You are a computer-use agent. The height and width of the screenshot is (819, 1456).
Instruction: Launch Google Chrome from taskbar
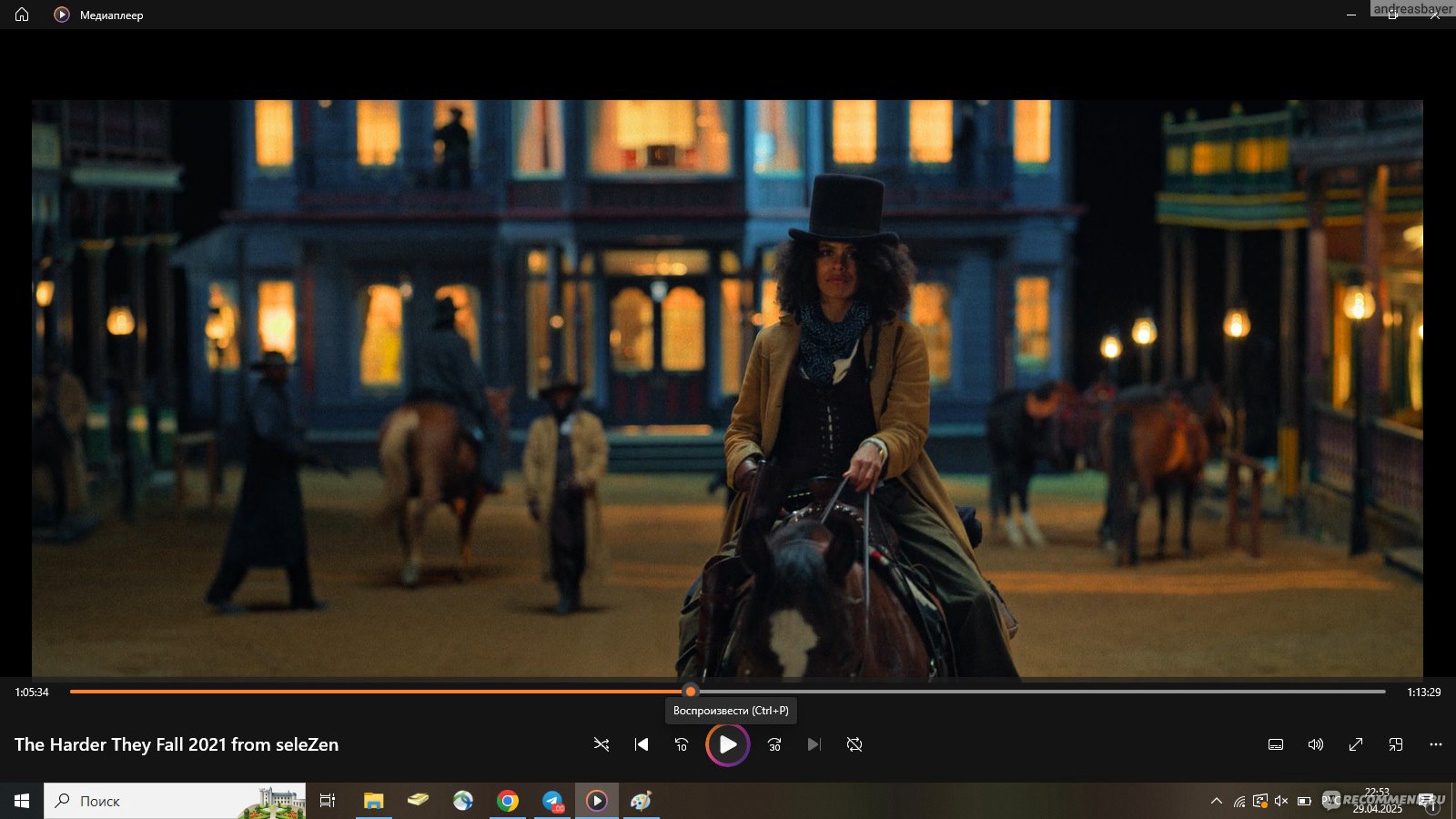(x=508, y=801)
